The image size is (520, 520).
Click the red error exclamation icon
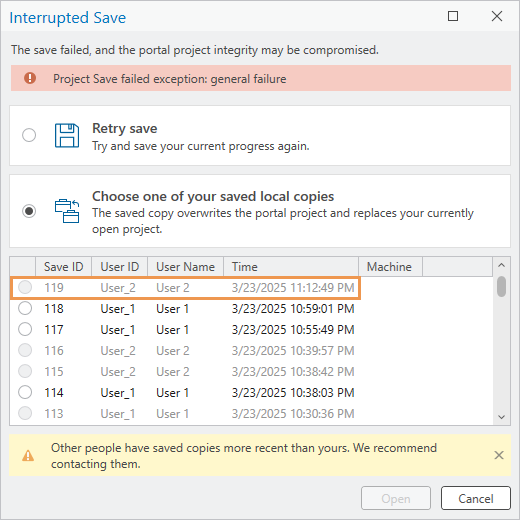point(30,78)
